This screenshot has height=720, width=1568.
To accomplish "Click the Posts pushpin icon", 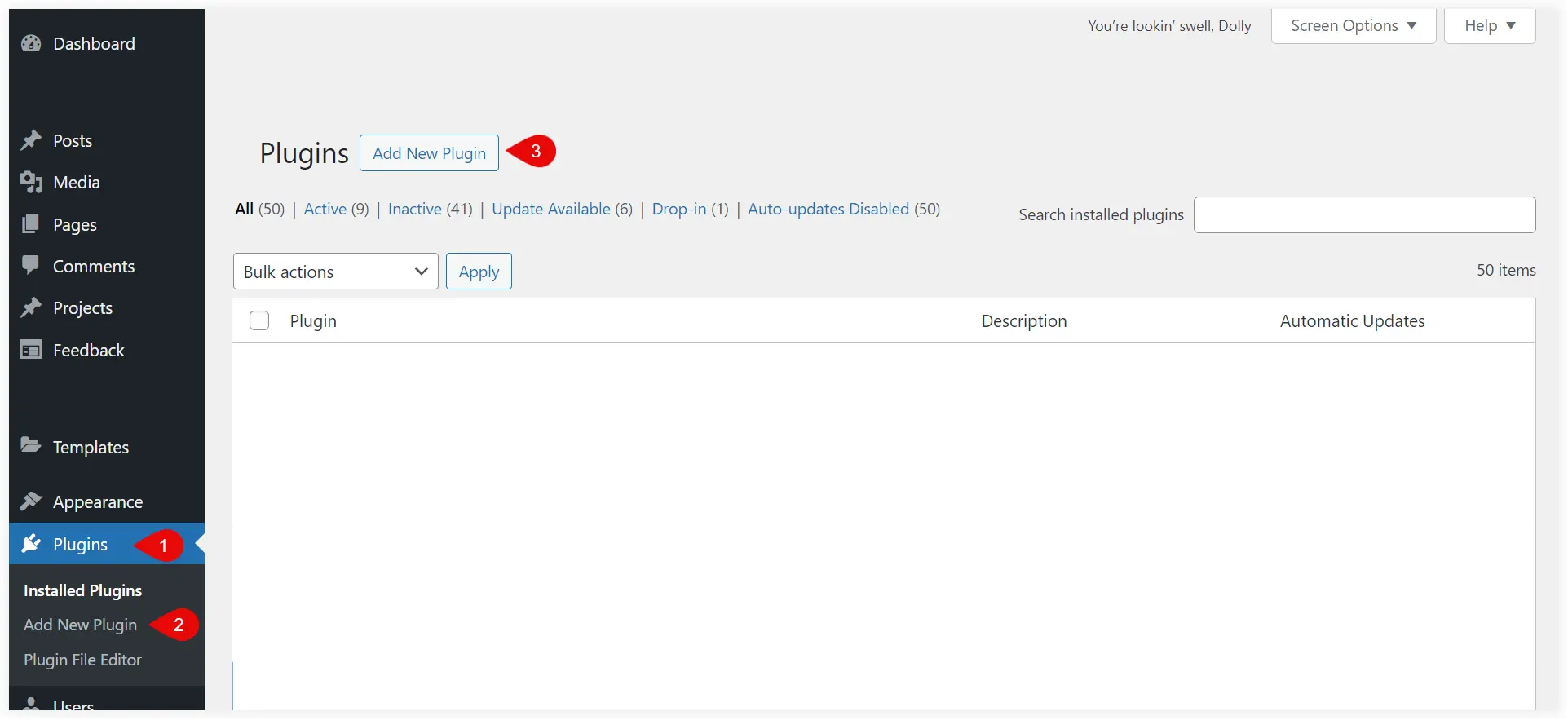I will [31, 140].
